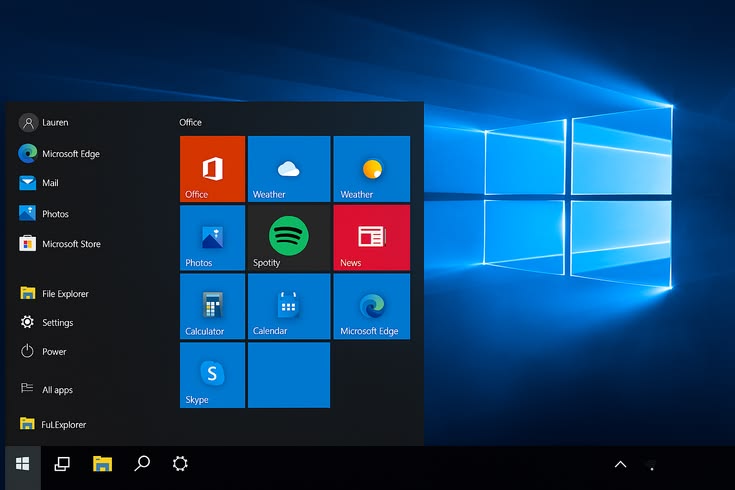Screen dimensions: 735x490
Task: Open the Photos tile
Action: [x=212, y=238]
